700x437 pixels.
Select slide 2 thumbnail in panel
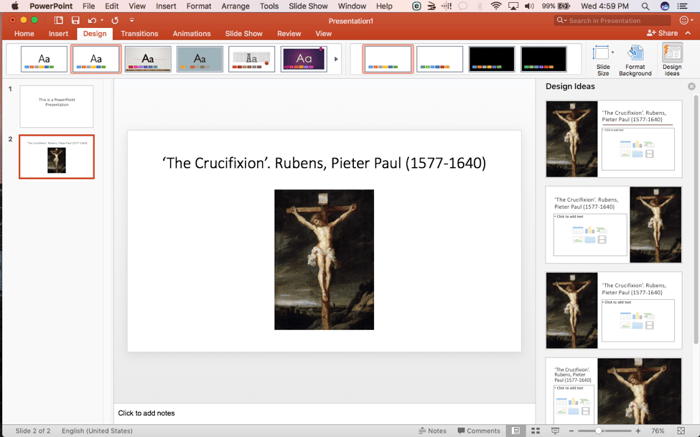coord(57,157)
